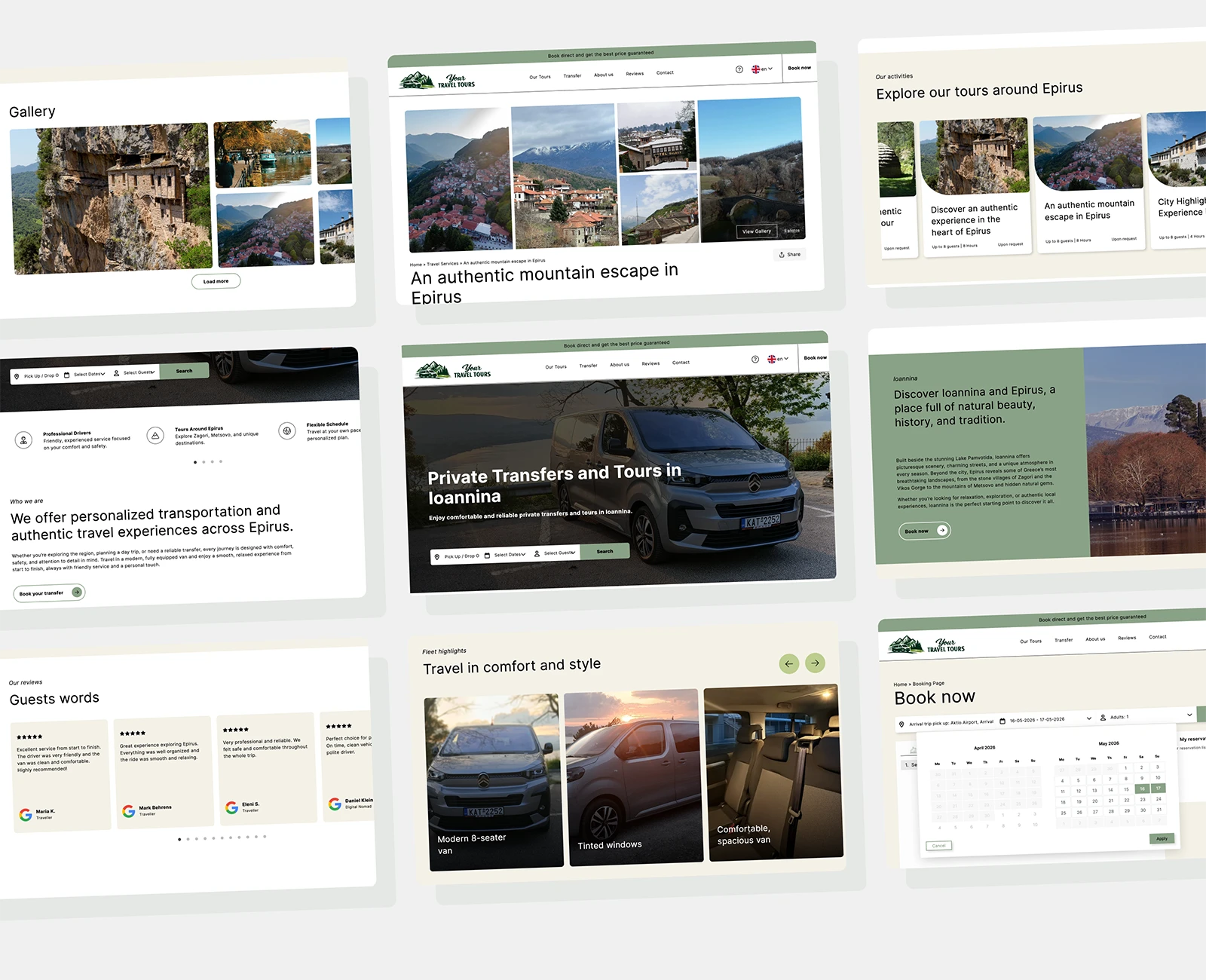Click the person icon beside Adults: 1
This screenshot has height=980, width=1206.
1103,718
